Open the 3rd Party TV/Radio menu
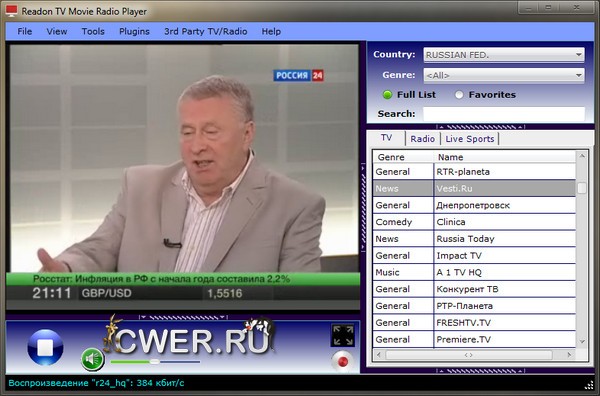Viewport: 600px width, 396px height. [205, 31]
